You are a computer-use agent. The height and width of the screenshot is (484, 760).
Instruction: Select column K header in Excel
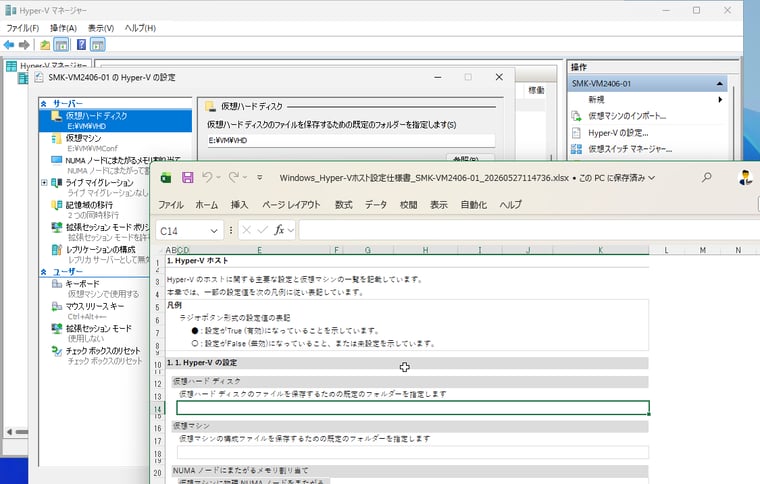pos(601,250)
